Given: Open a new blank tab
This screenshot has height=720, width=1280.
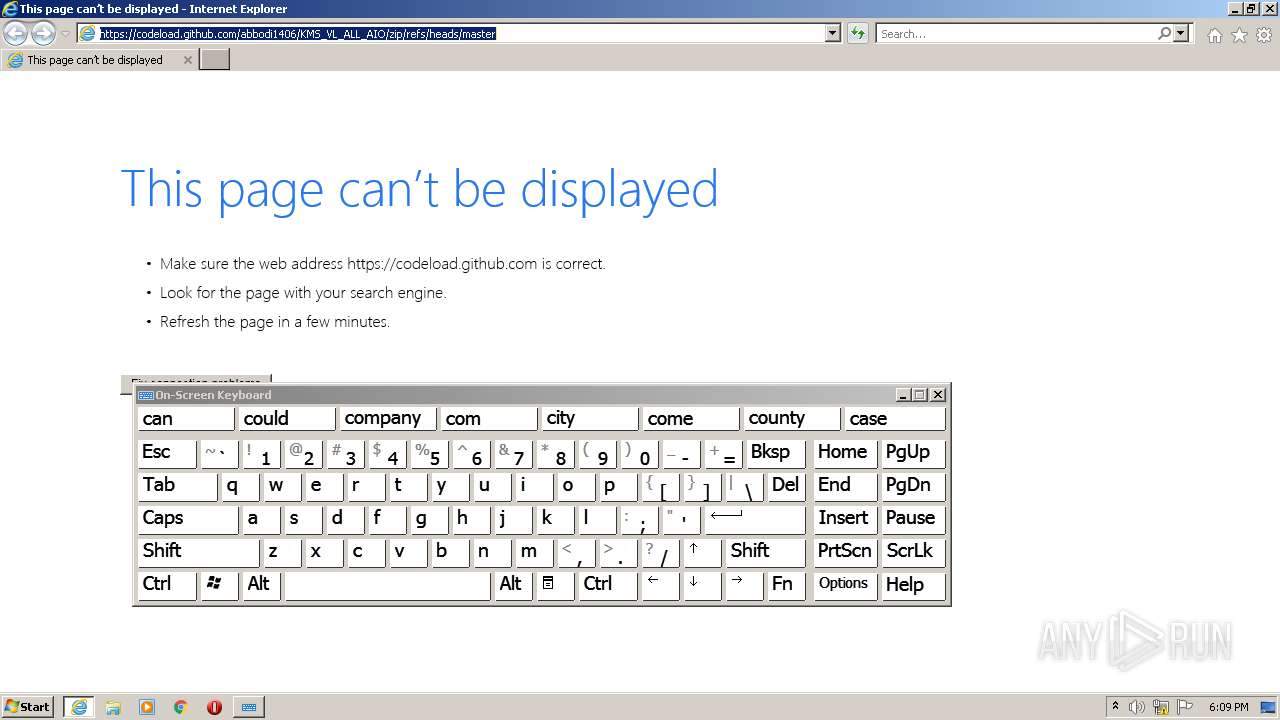Looking at the screenshot, I should [215, 60].
